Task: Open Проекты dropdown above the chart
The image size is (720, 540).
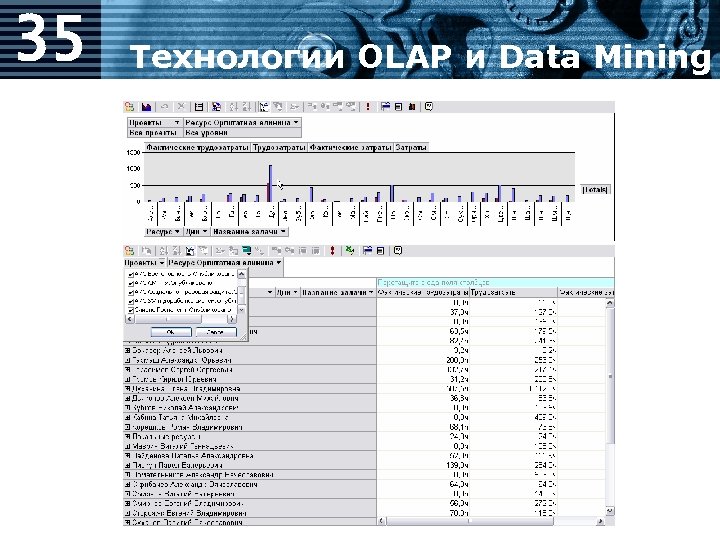Action: tap(177, 123)
